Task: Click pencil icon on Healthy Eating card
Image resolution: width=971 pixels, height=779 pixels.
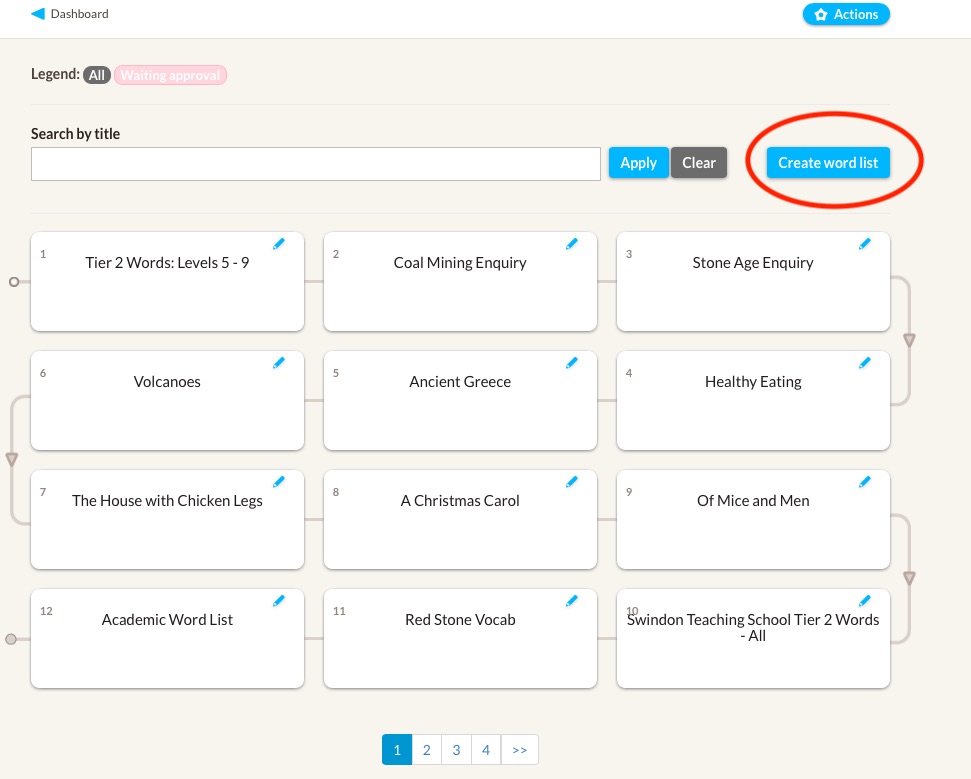Action: point(865,363)
